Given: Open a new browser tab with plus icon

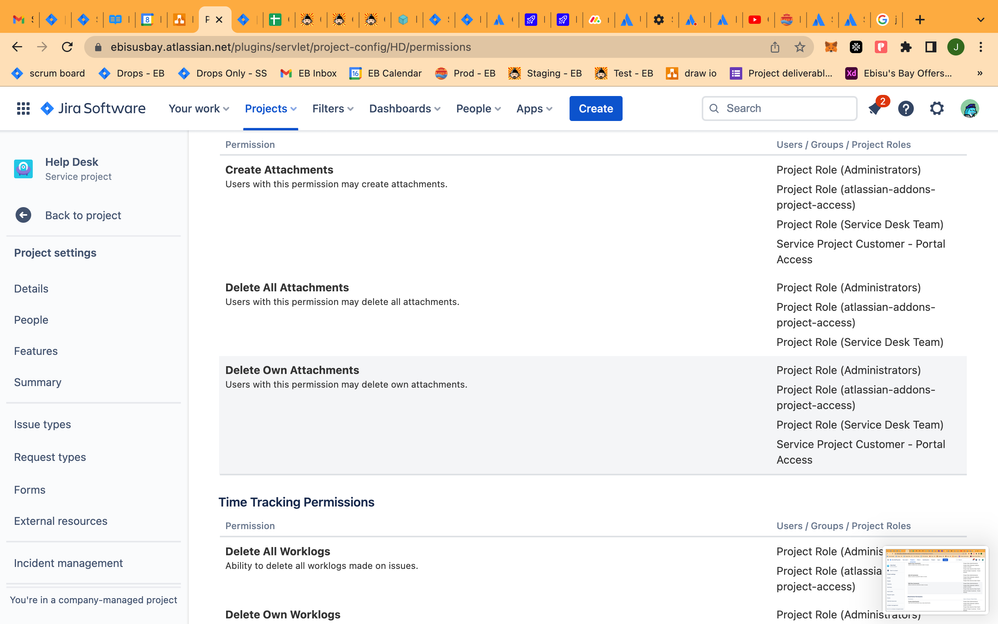Looking at the screenshot, I should [920, 20].
